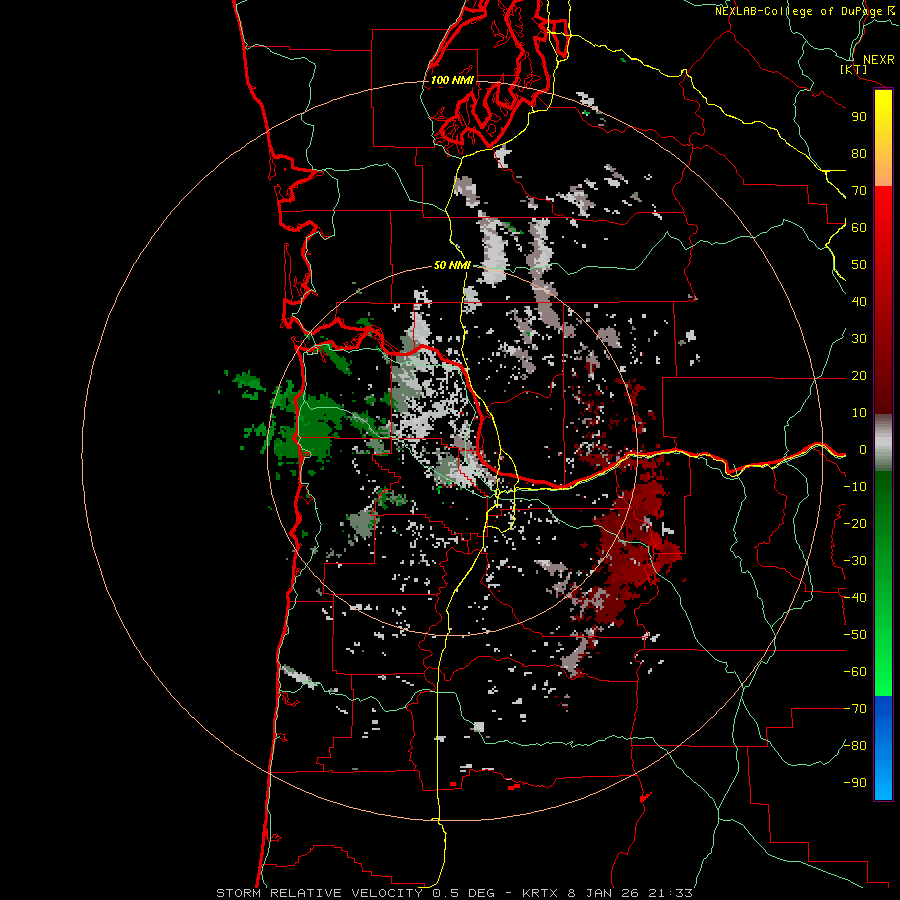Click the "KRTX" station ID in the caption
The height and width of the screenshot is (900, 900).
click(x=541, y=893)
